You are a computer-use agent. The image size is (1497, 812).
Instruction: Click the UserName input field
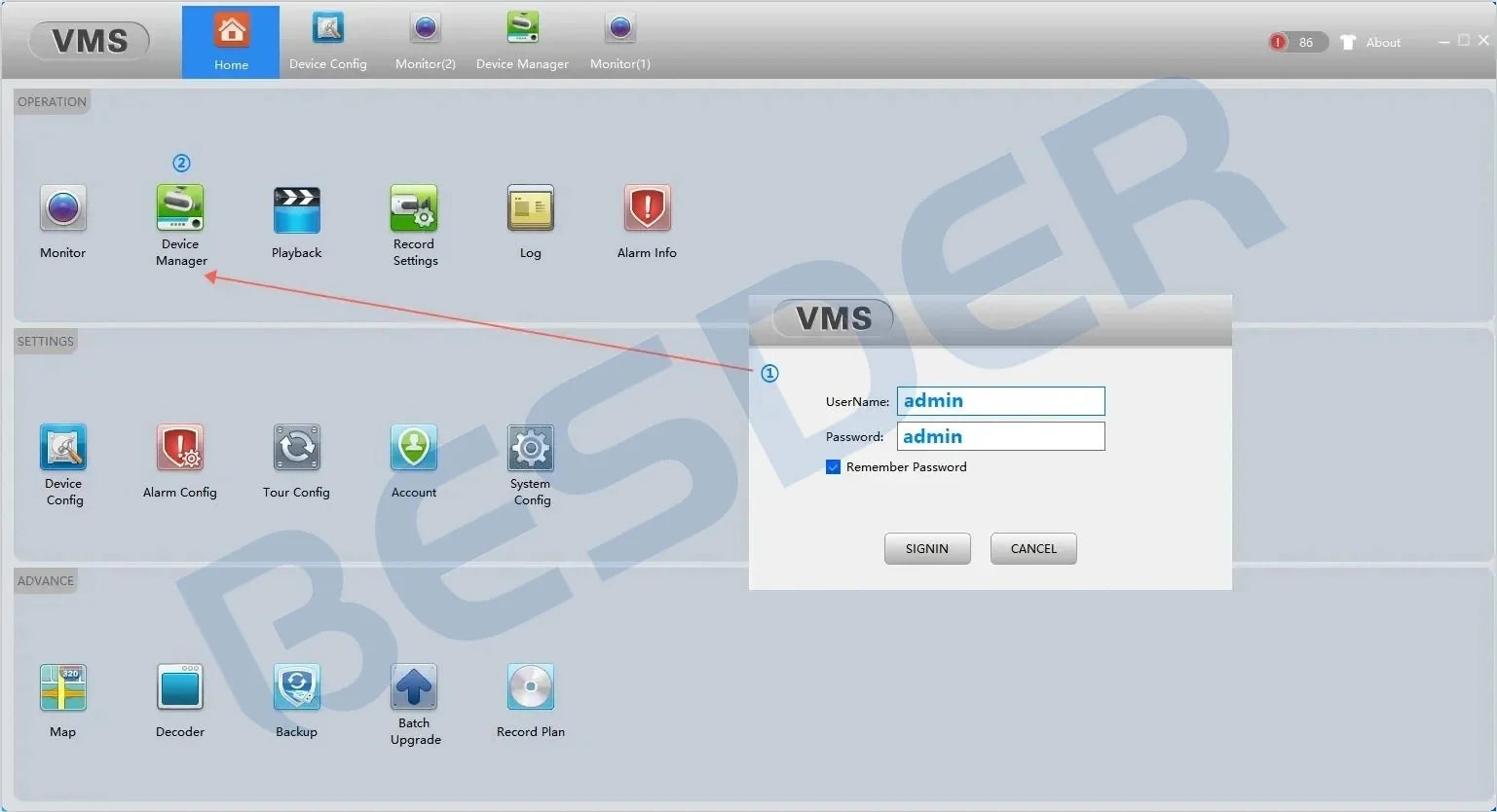[1001, 401]
